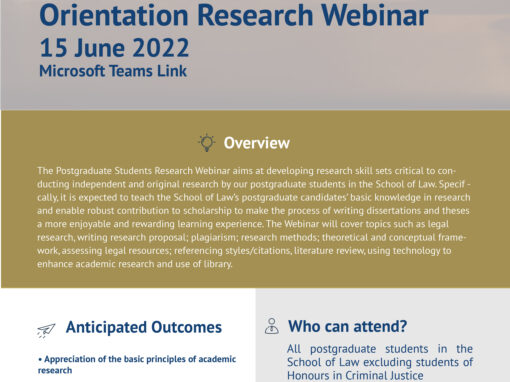The width and height of the screenshot is (510, 382).
Task: Click the Appreciation of basic principles bullet
Action: [x=137, y=365]
